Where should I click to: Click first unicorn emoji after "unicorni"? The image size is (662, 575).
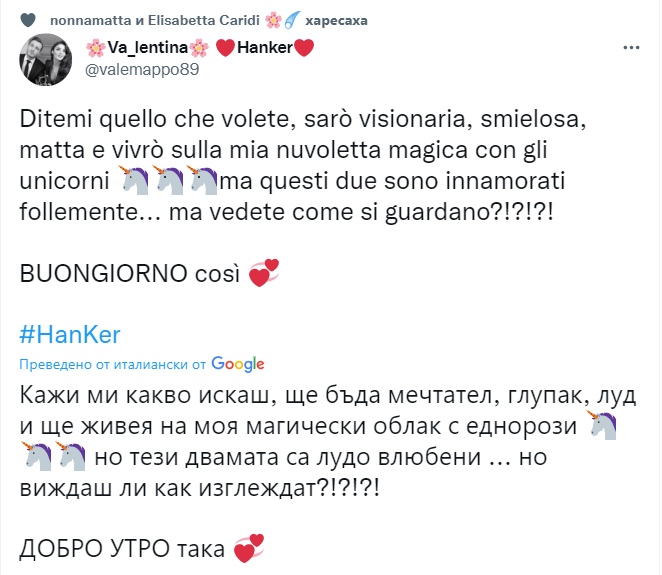pos(135,183)
